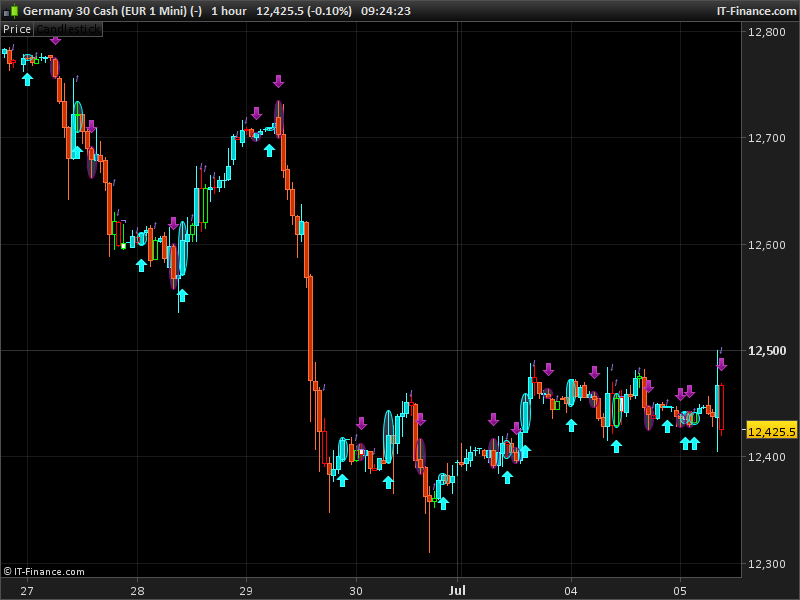800x600 pixels.
Task: Click the Germany 30 Cash instrument title
Action: tap(112, 11)
